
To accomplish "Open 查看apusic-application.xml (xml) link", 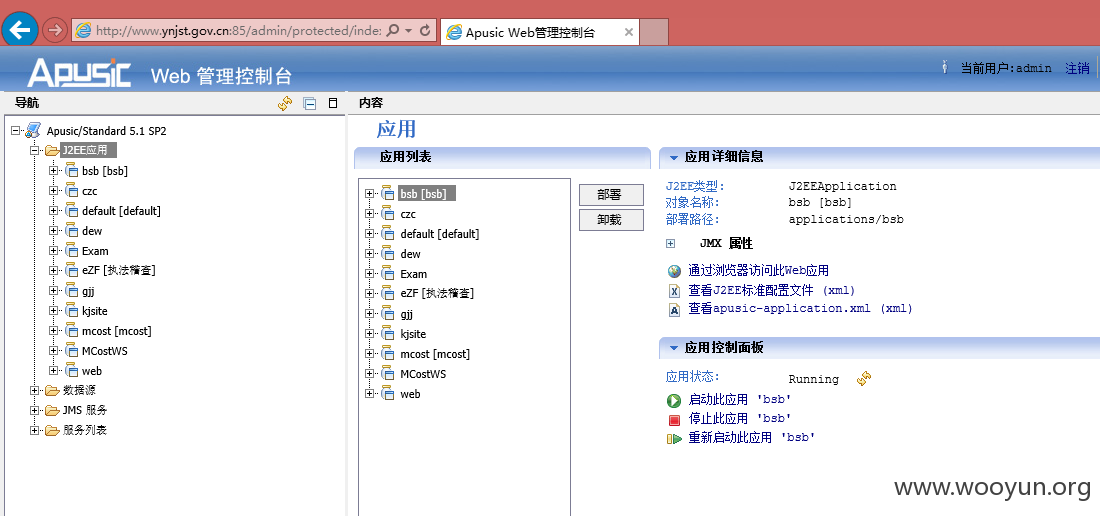I will 800,308.
